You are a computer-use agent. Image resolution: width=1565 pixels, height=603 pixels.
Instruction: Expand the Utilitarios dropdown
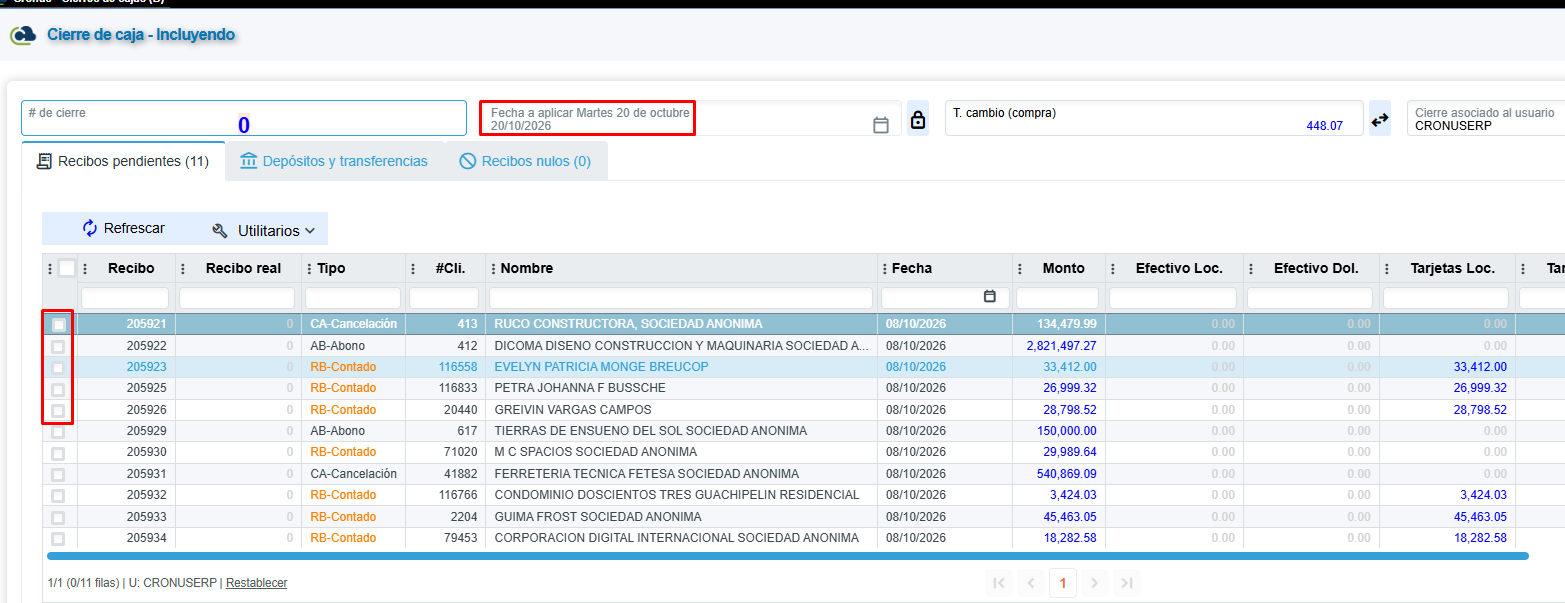click(x=264, y=230)
